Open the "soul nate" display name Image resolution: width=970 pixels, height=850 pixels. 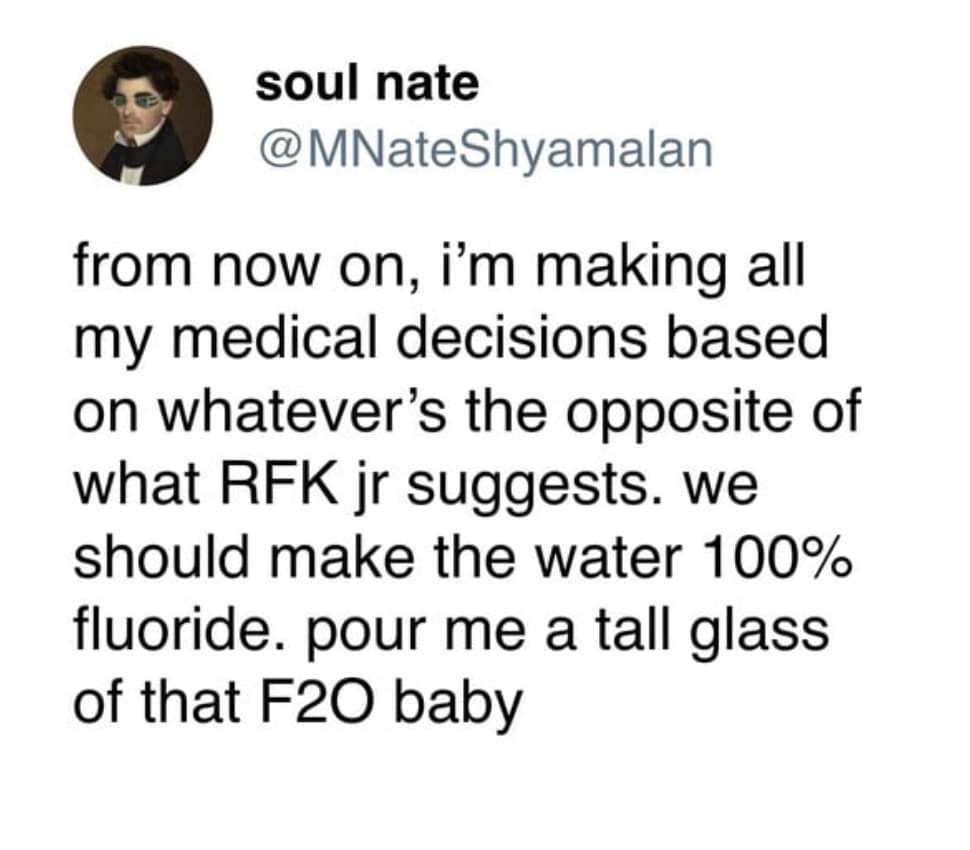[367, 84]
